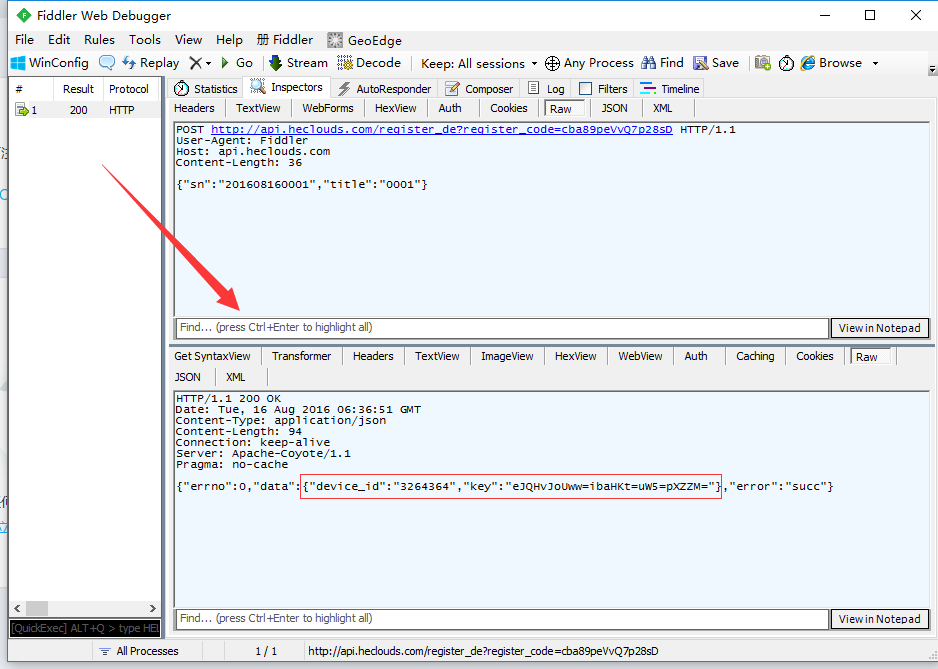Select request HexView inspector tab
The height and width of the screenshot is (669, 938).
tap(395, 108)
